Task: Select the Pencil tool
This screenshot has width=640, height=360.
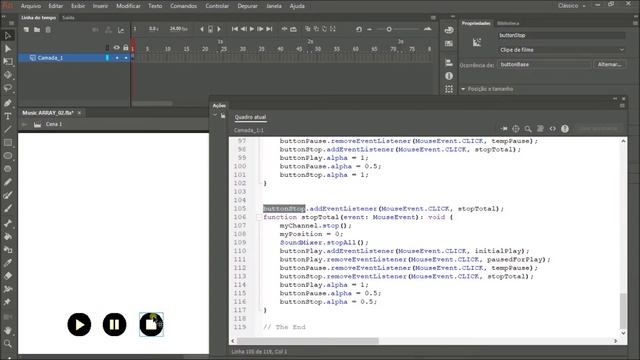Action: (x=7, y=182)
